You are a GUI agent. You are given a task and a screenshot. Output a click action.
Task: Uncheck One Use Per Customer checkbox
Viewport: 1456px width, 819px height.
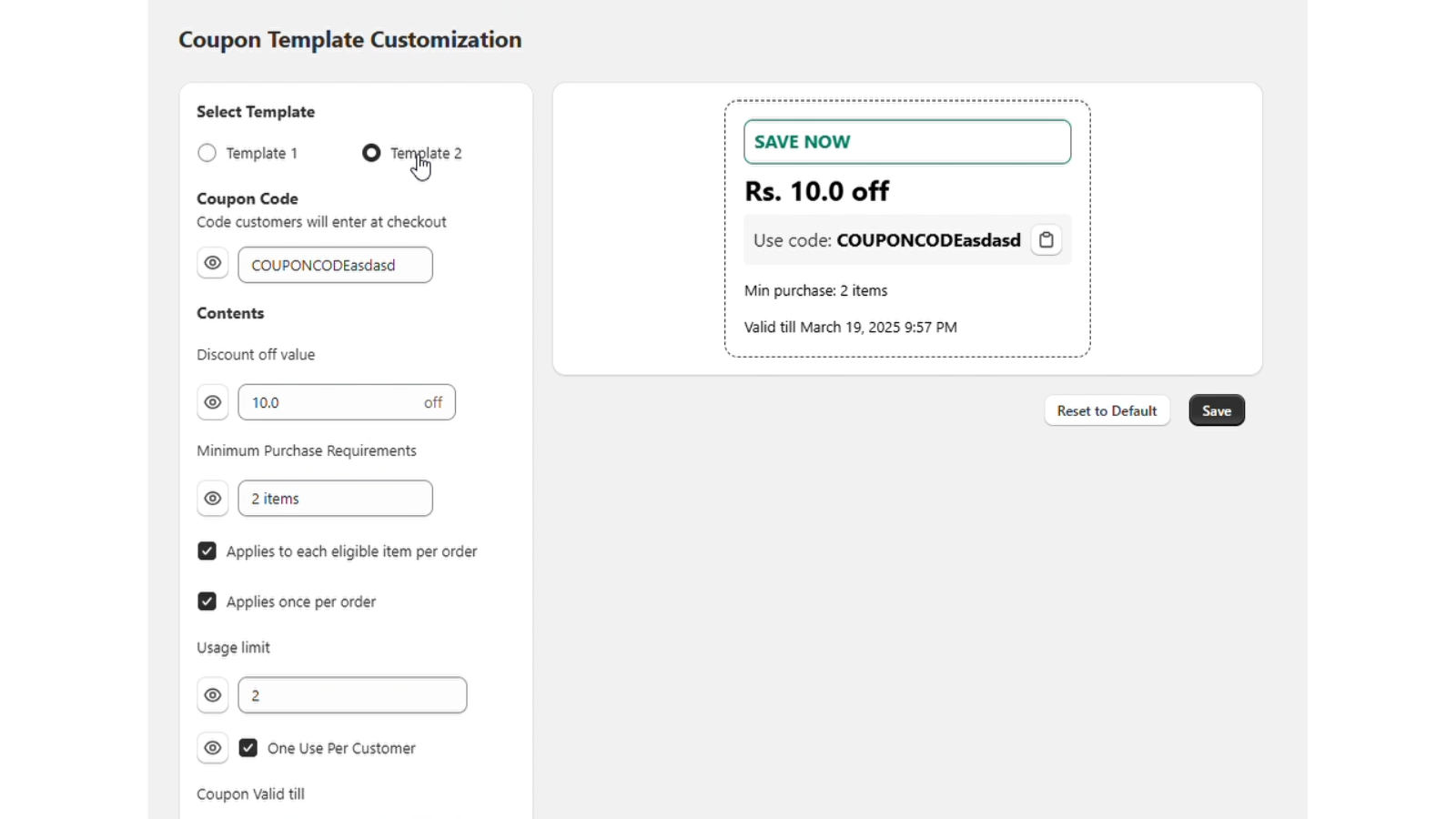(x=248, y=748)
